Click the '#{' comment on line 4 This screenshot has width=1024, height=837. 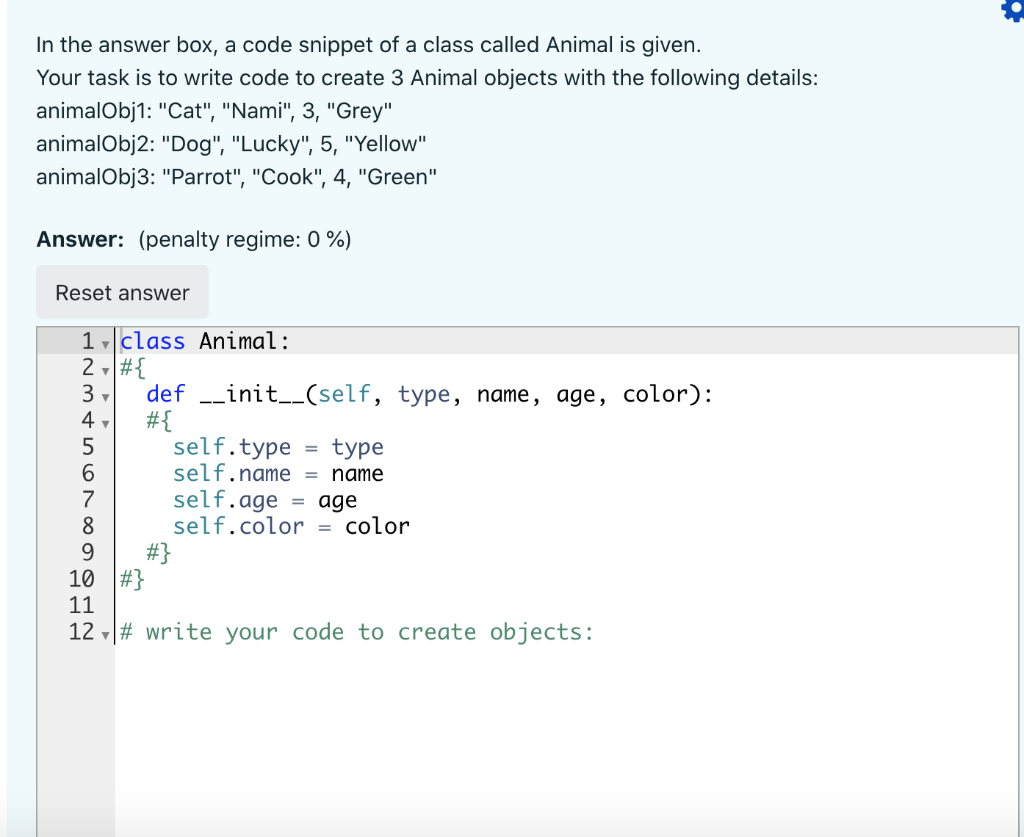coord(159,420)
